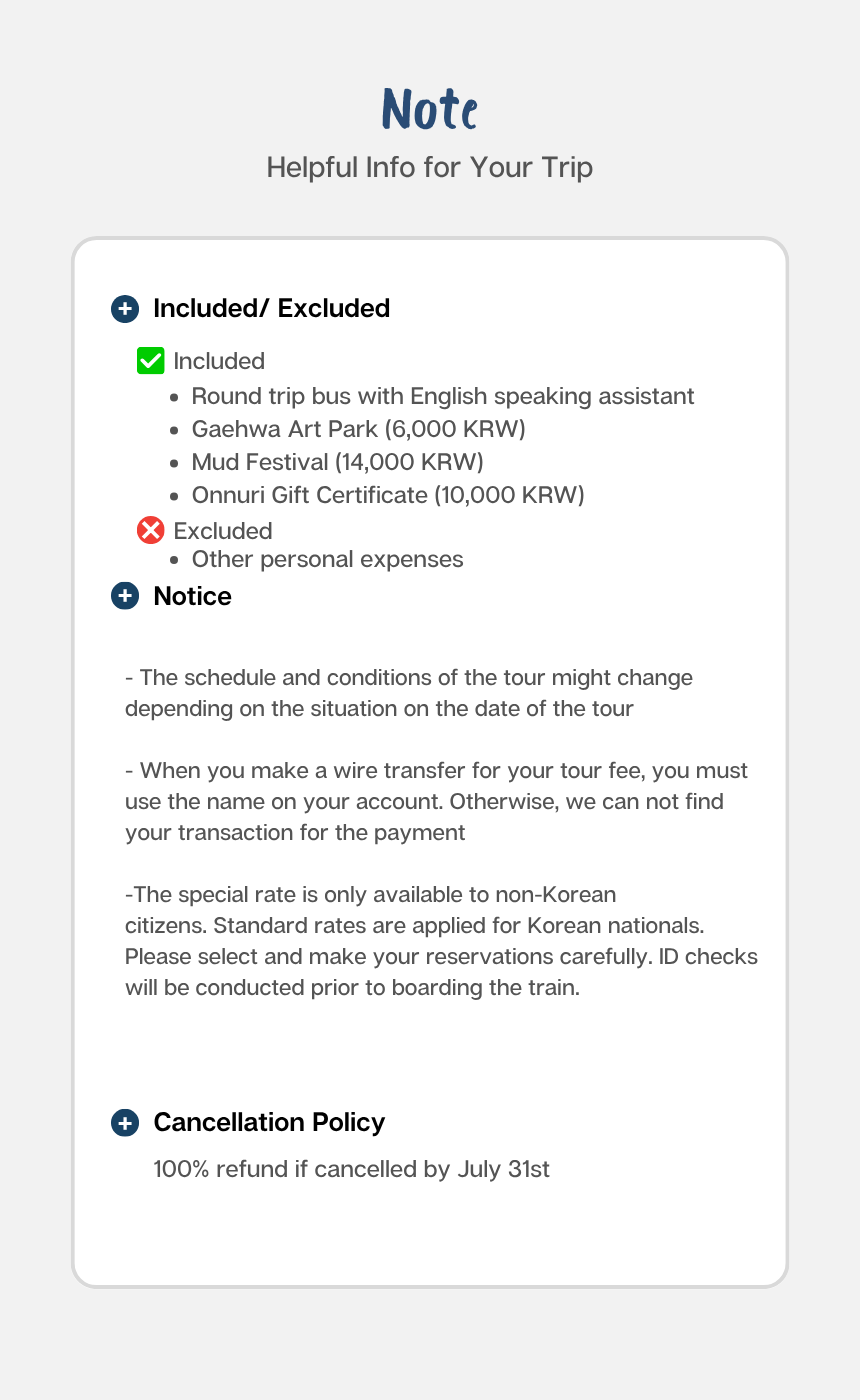The width and height of the screenshot is (860, 1400).
Task: Collapse the Notice section heading
Action: point(192,596)
